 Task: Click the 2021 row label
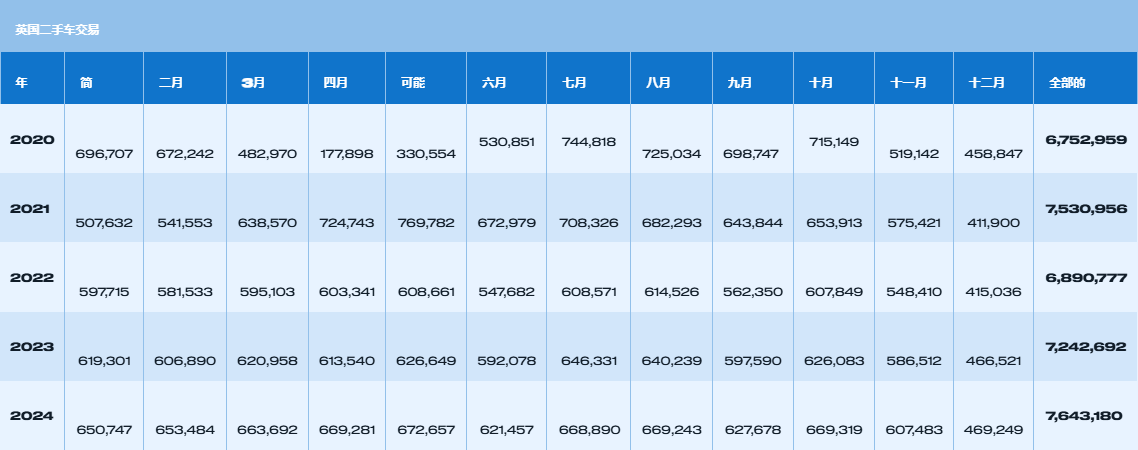pyautogui.click(x=30, y=208)
